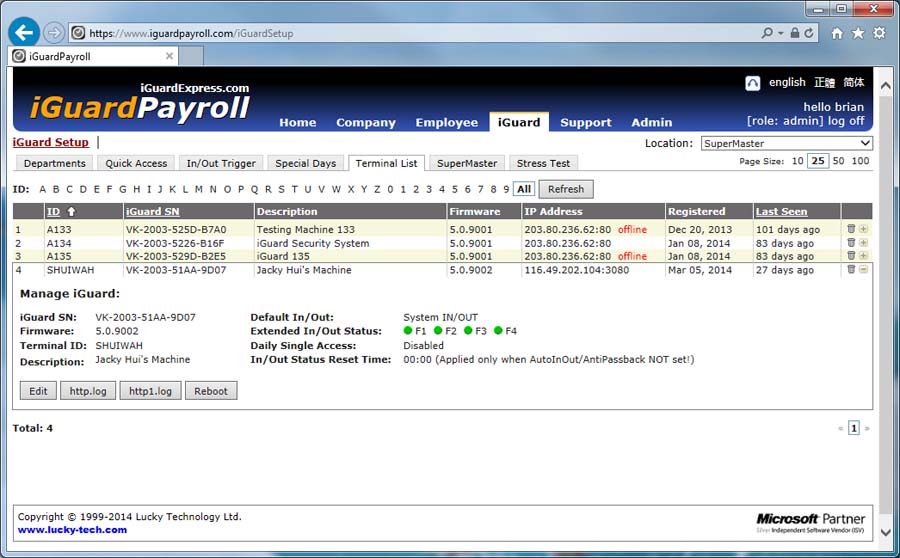Screen dimensions: 900x558
Task: Open the Location dropdown showing SuperMaster
Action: [x=786, y=143]
